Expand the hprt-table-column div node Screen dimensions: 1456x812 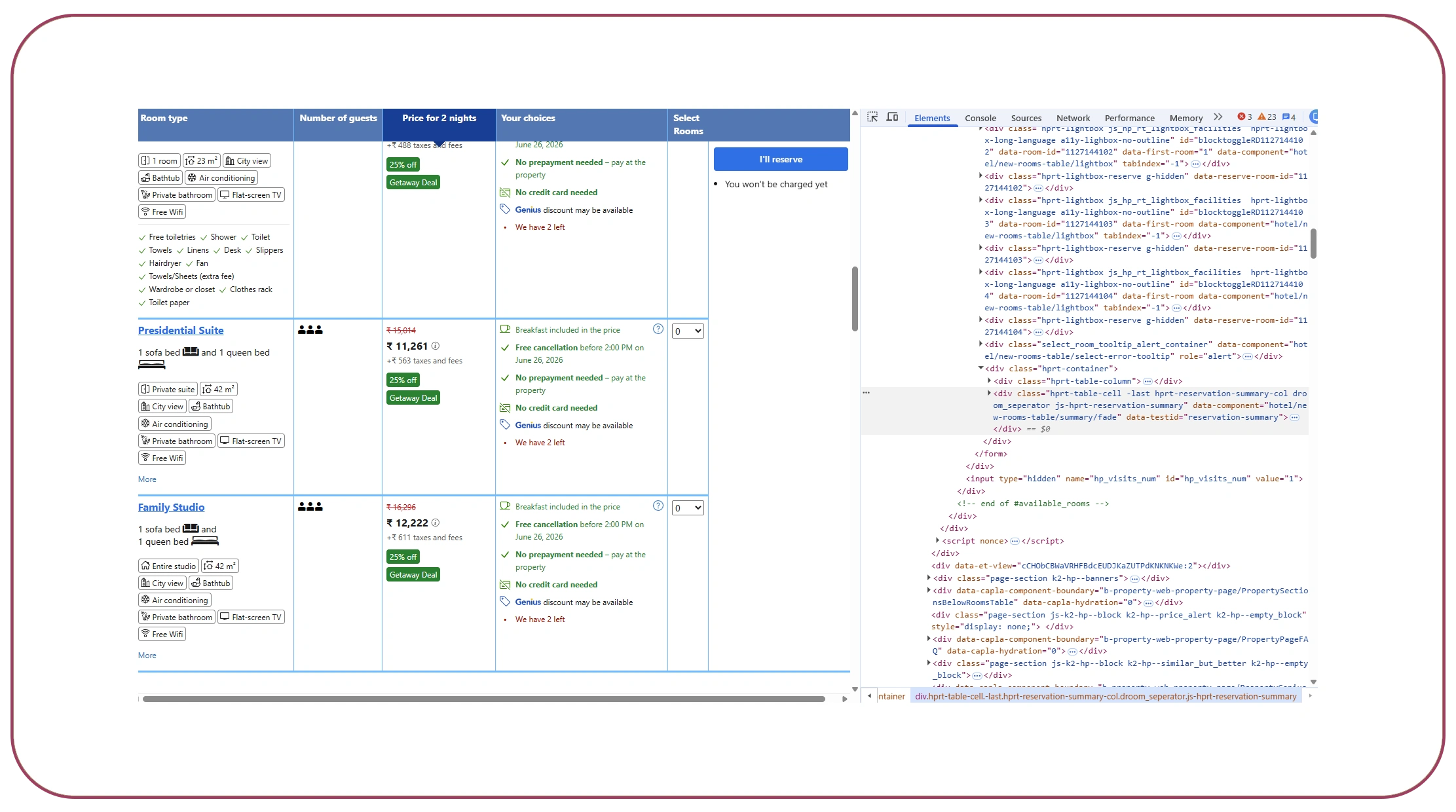click(989, 380)
